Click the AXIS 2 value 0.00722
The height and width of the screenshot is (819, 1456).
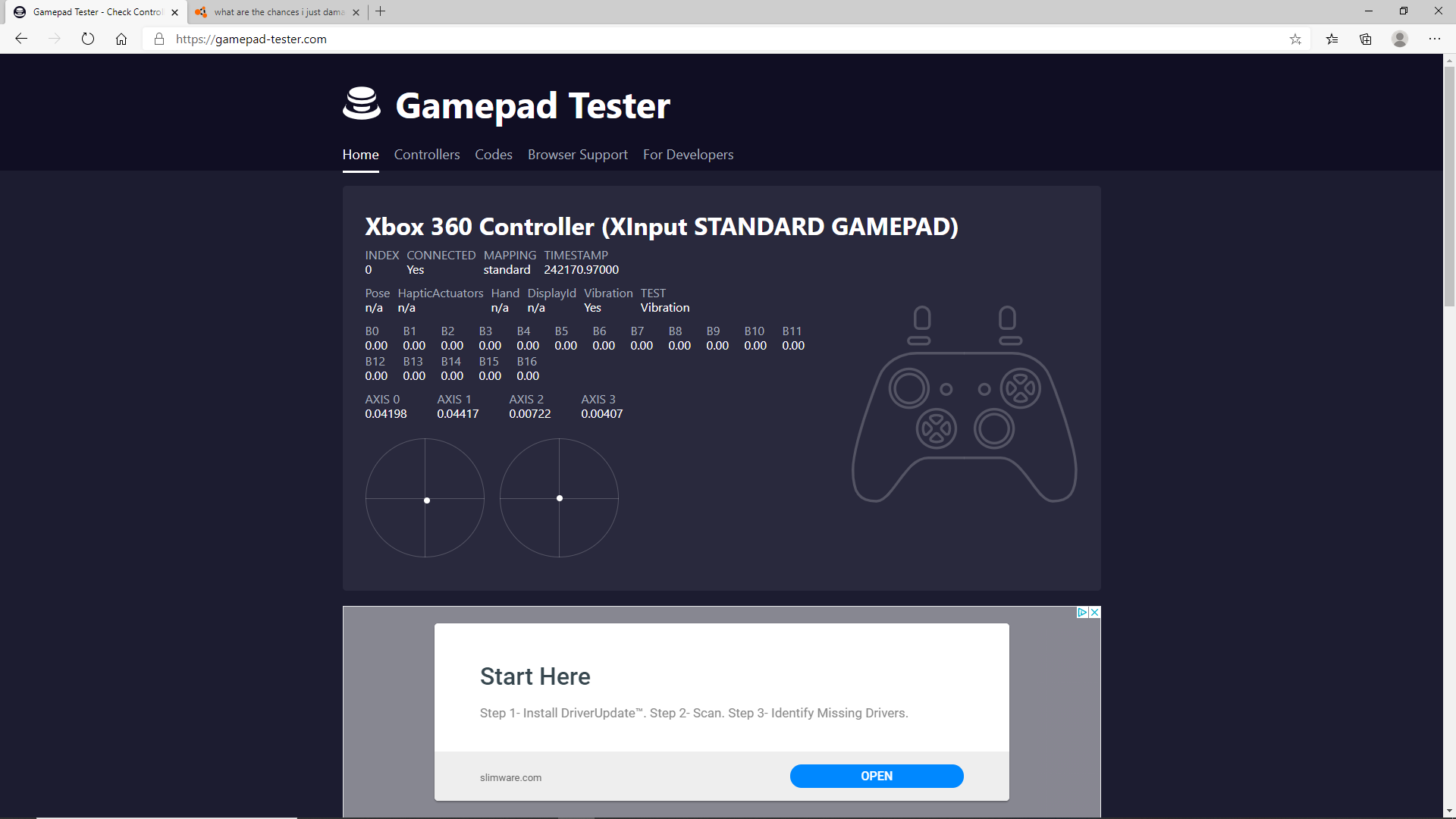[x=529, y=414]
